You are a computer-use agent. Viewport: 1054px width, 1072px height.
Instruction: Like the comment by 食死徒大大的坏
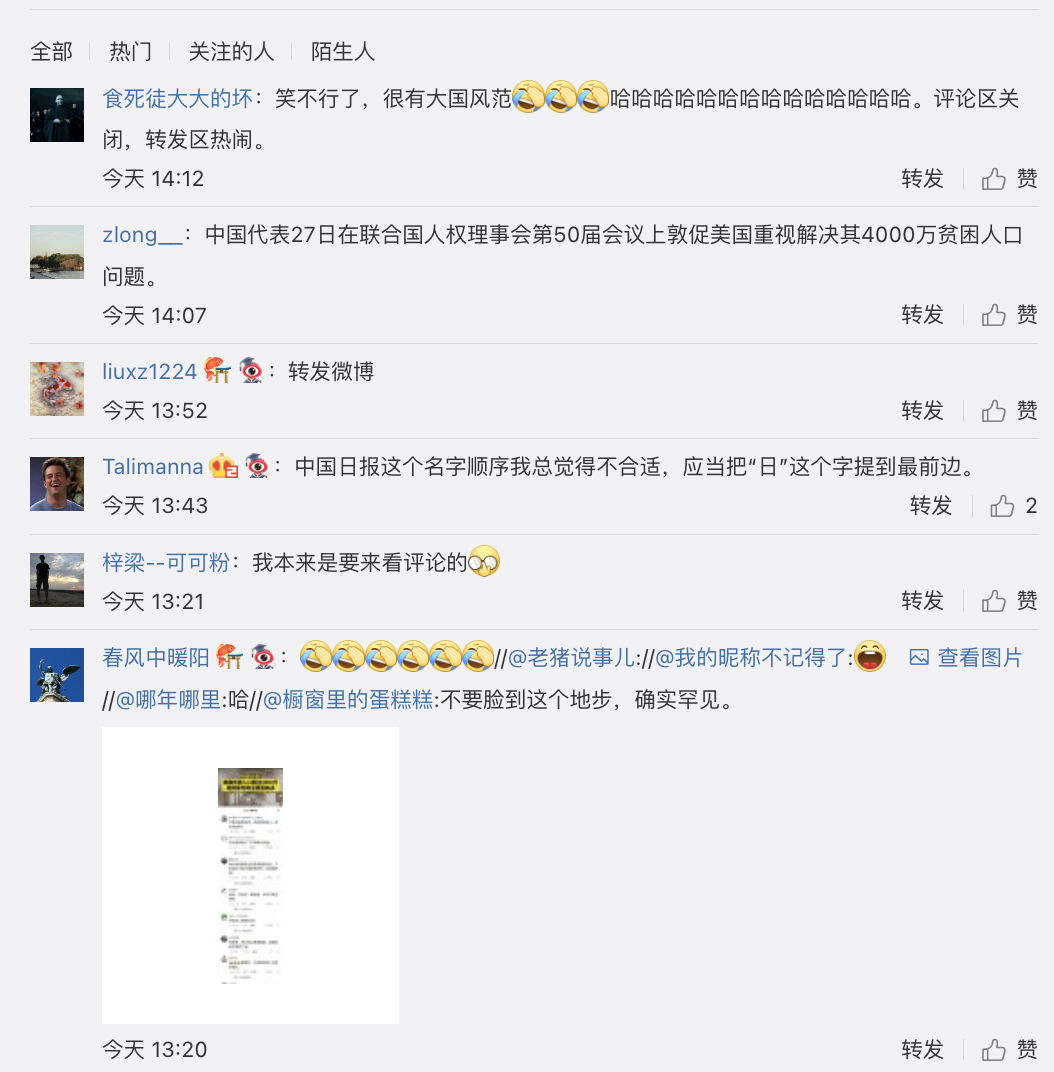tap(1010, 178)
